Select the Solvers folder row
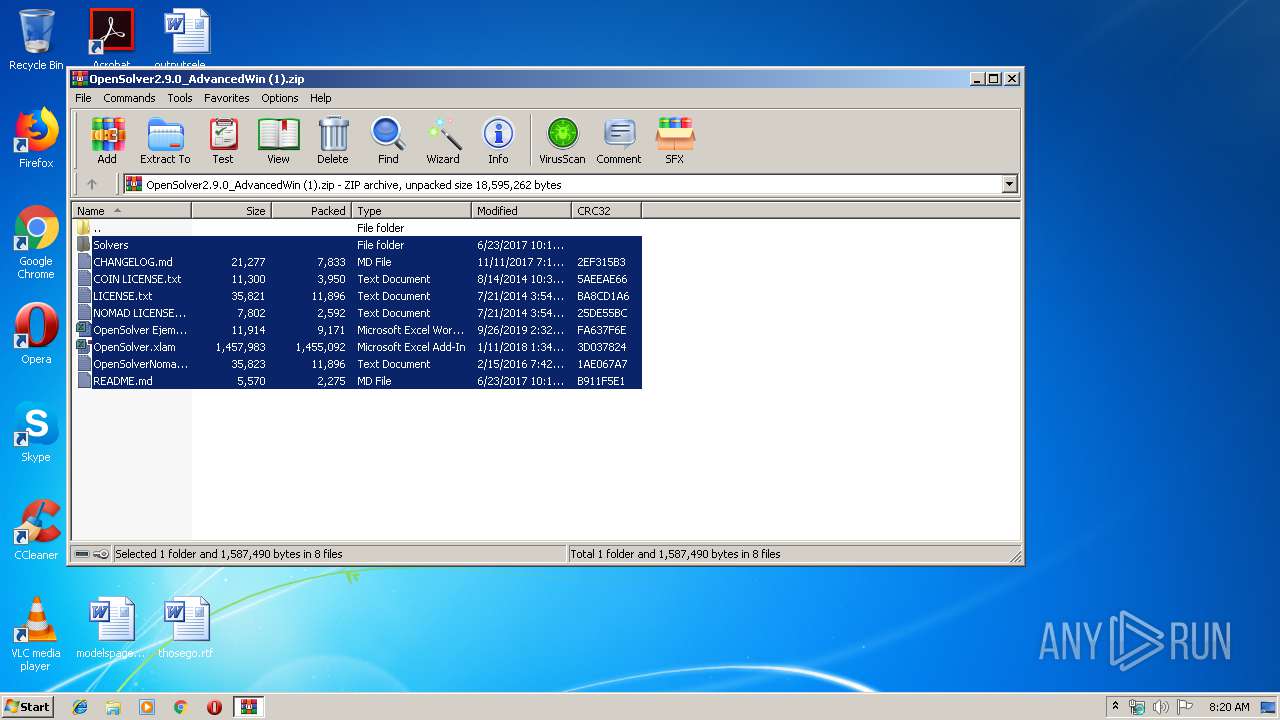Viewport: 1280px width, 720px height. tap(358, 245)
